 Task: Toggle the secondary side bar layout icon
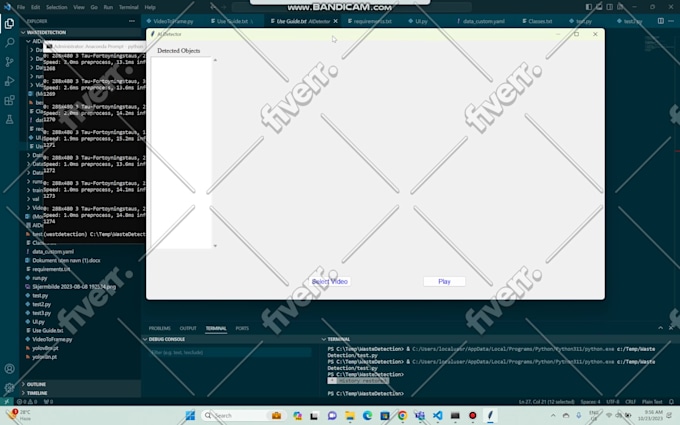point(609,7)
